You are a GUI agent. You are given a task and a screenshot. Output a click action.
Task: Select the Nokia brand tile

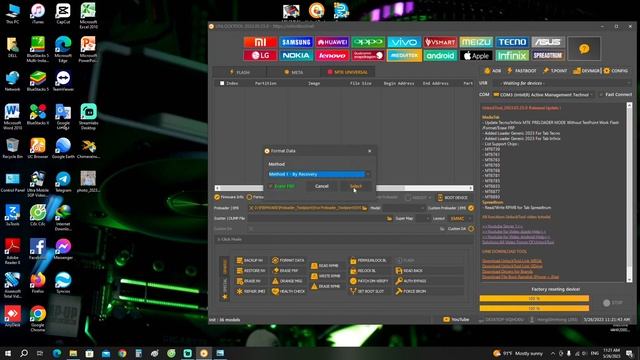pos(296,55)
